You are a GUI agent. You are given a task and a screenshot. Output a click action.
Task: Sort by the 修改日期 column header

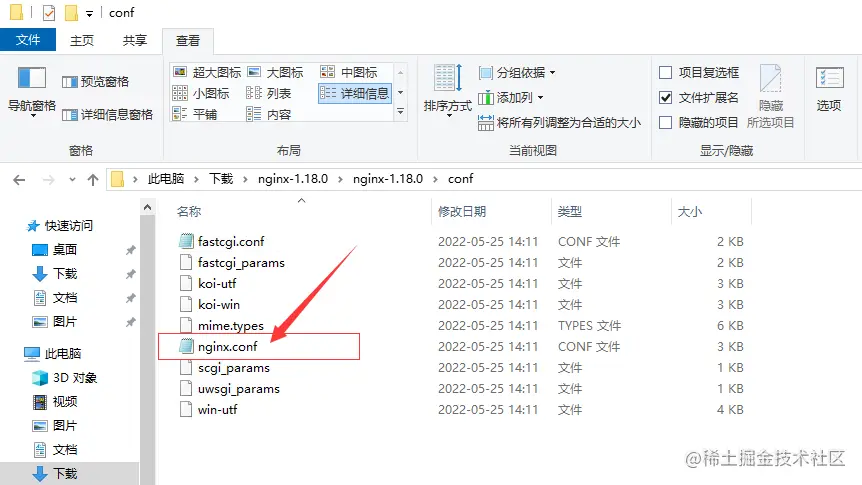[462, 212]
